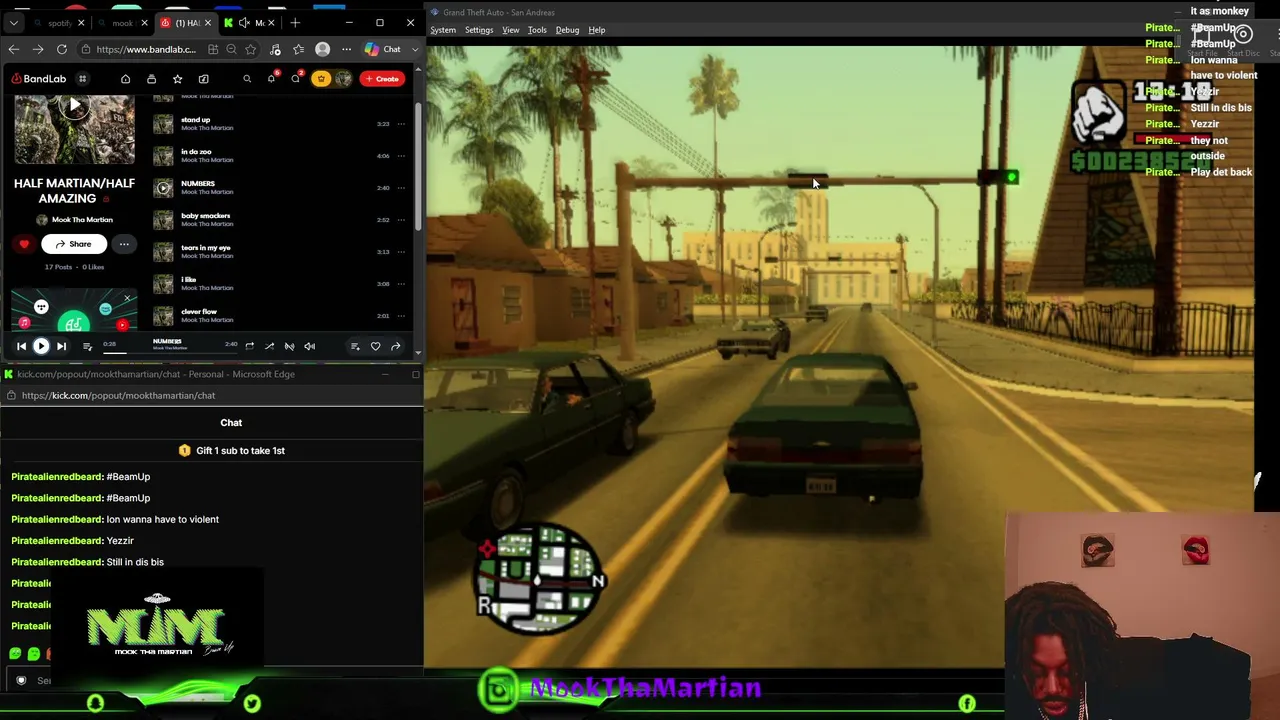Open options for track baby smackers

pyautogui.click(x=401, y=220)
